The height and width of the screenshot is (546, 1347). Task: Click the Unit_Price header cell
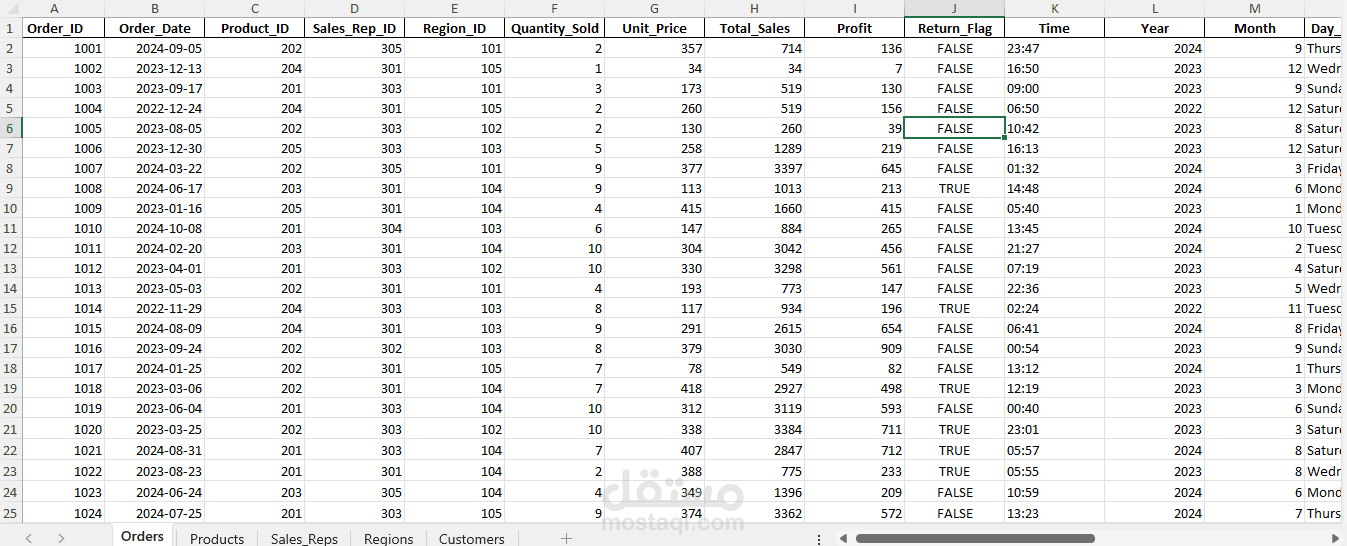(x=655, y=28)
